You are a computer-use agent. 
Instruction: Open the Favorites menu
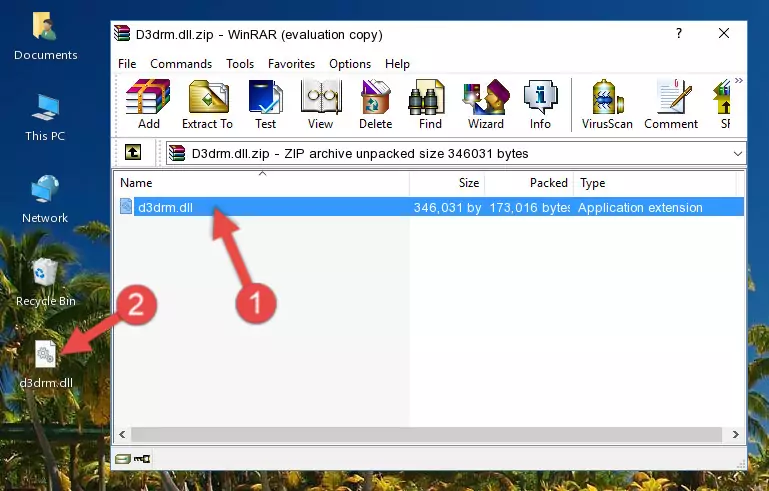(x=291, y=64)
